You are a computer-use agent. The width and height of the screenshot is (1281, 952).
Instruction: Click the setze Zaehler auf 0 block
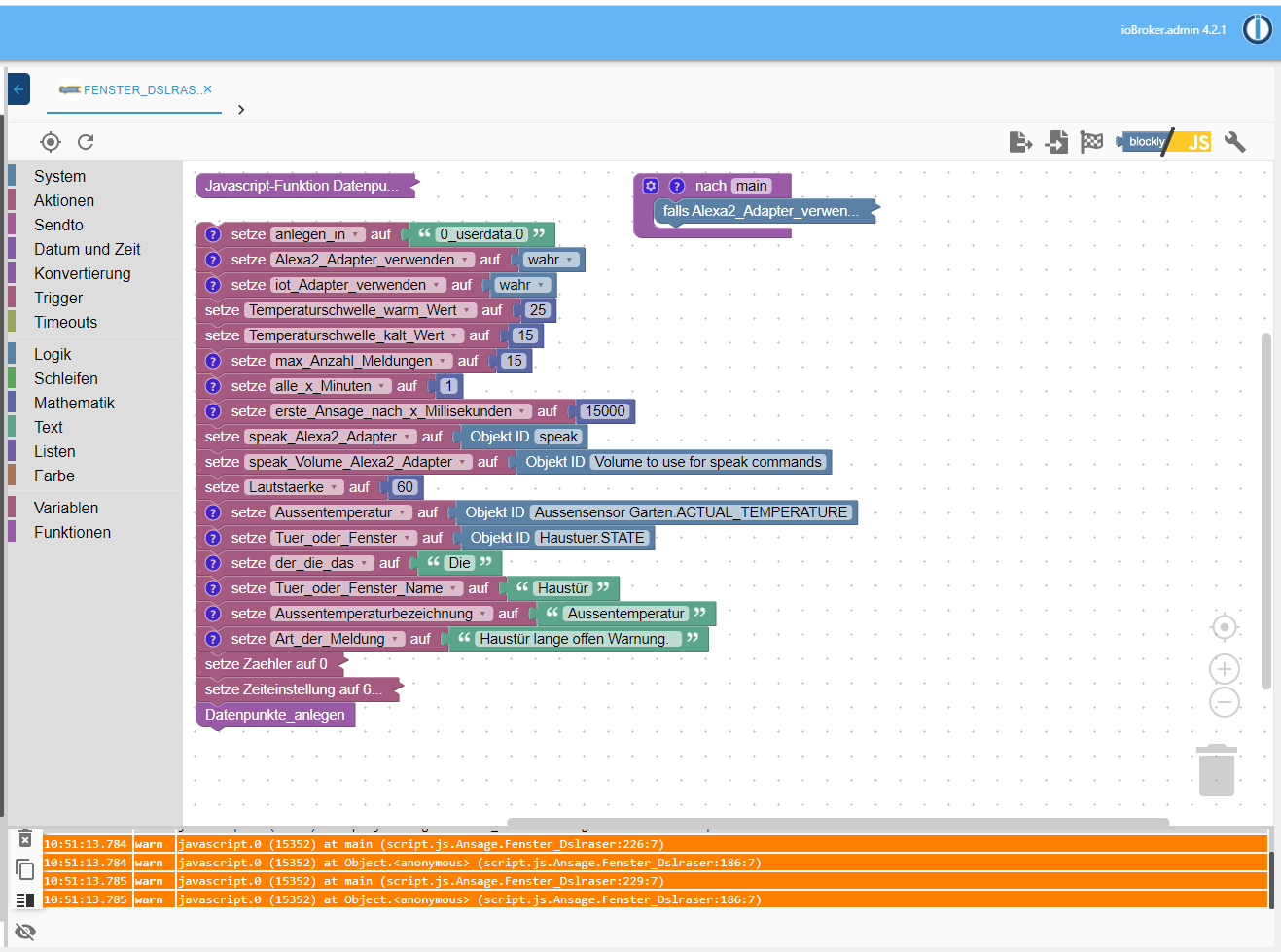point(271,664)
